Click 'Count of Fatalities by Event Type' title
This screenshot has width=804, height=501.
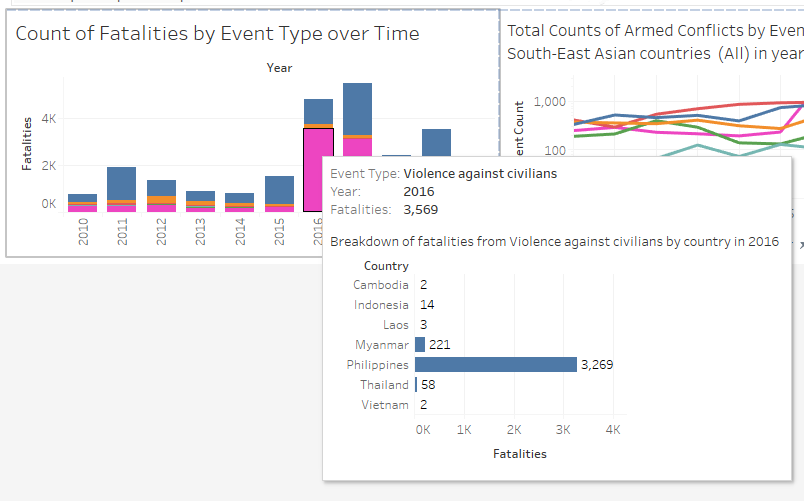point(217,34)
